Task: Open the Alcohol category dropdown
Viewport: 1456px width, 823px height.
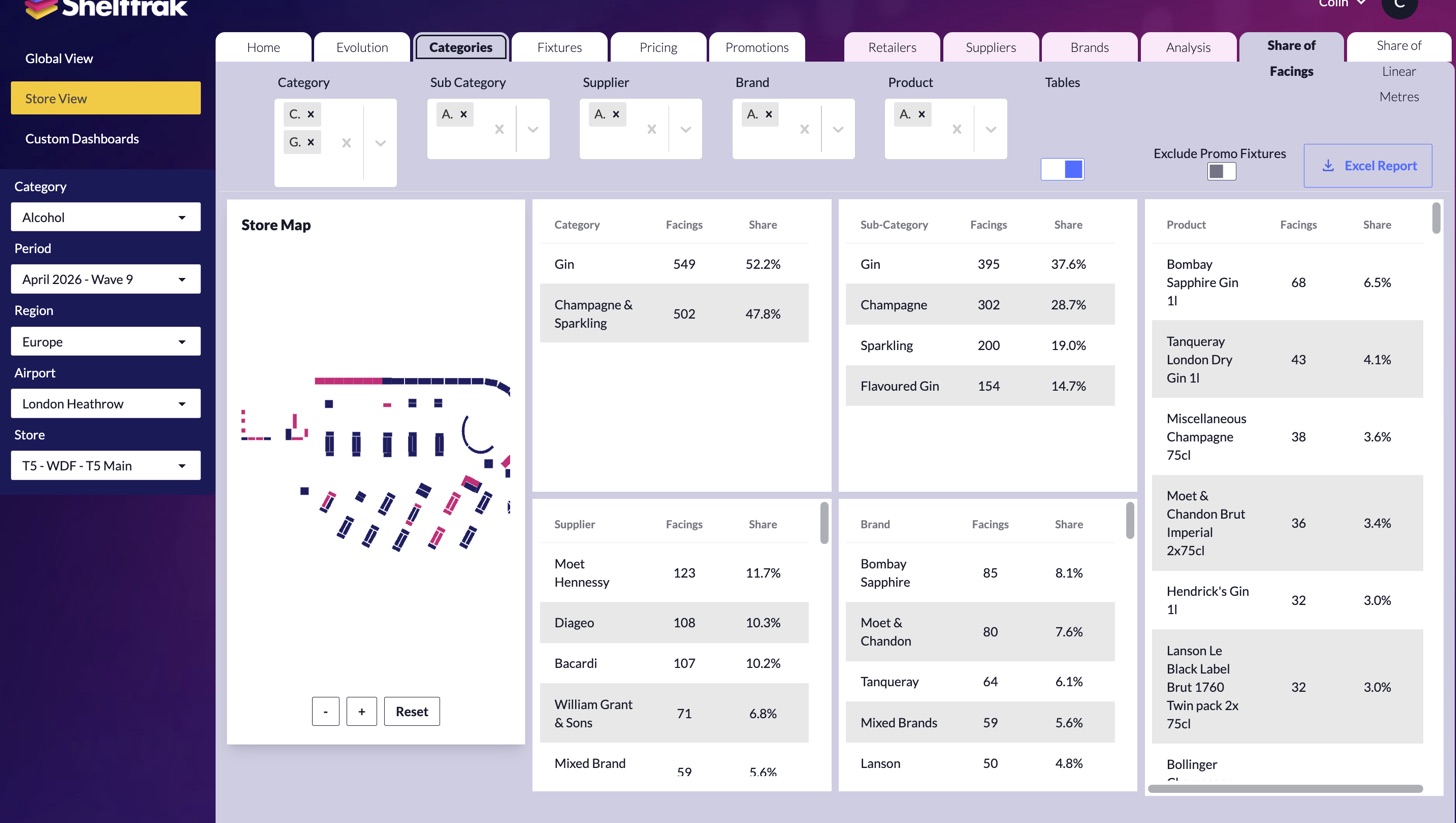Action: click(105, 217)
